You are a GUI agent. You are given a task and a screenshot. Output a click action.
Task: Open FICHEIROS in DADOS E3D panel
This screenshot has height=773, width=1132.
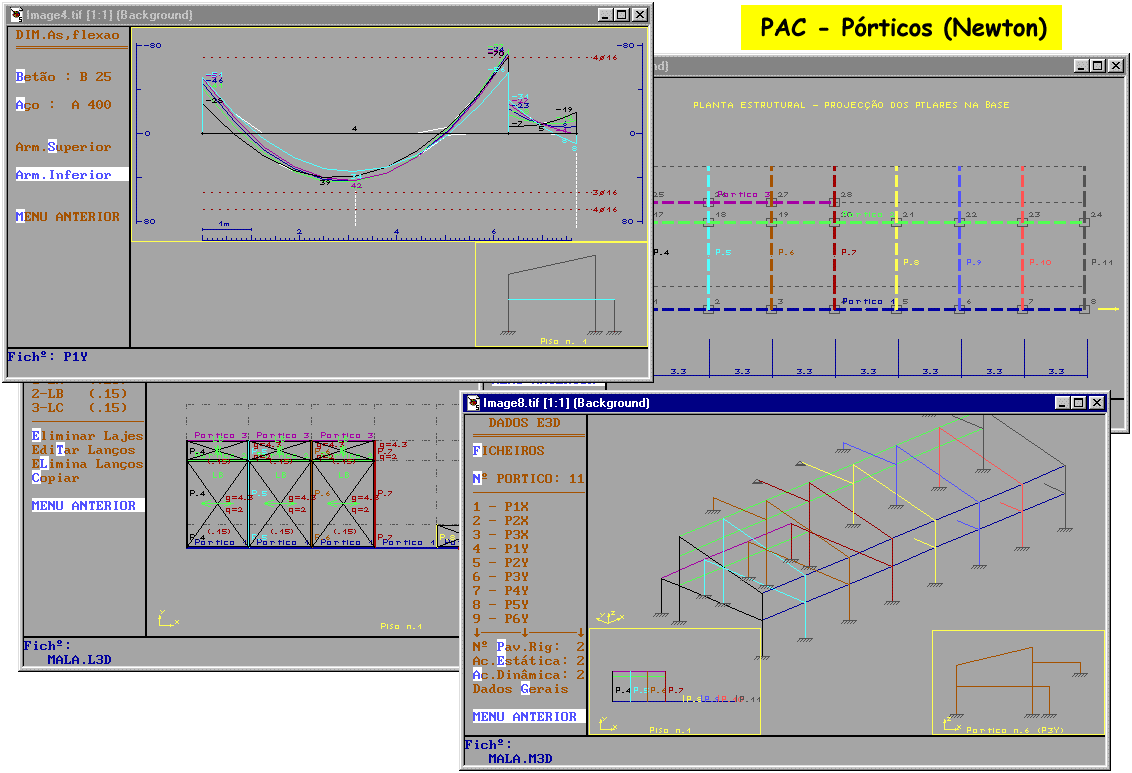tap(508, 451)
